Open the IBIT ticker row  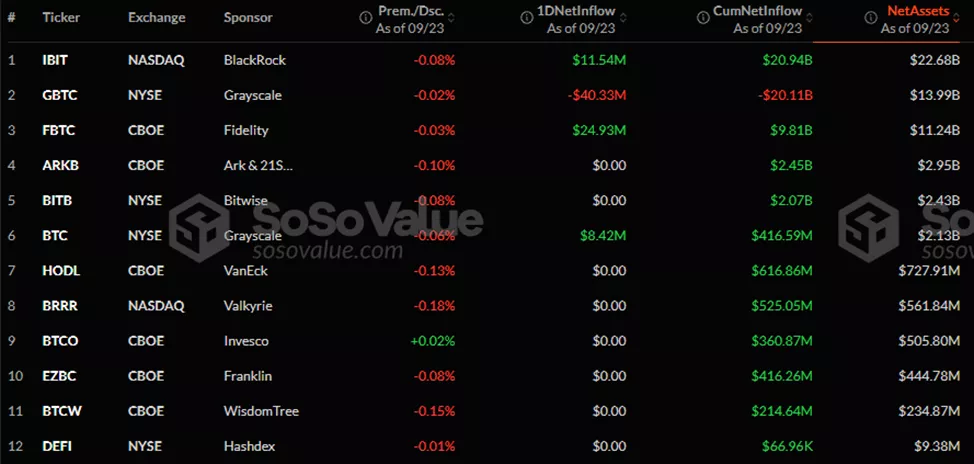[55, 60]
